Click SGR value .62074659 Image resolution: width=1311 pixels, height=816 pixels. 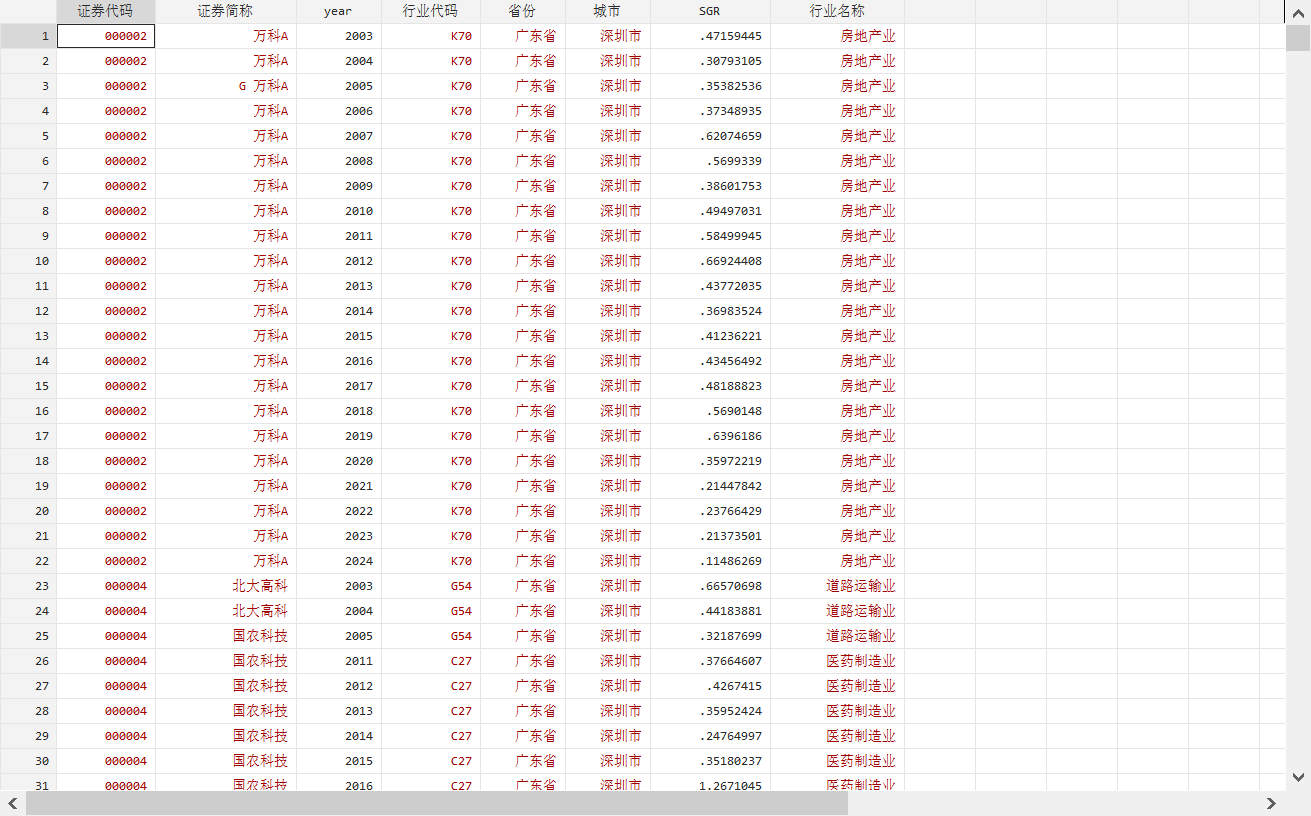(x=710, y=136)
